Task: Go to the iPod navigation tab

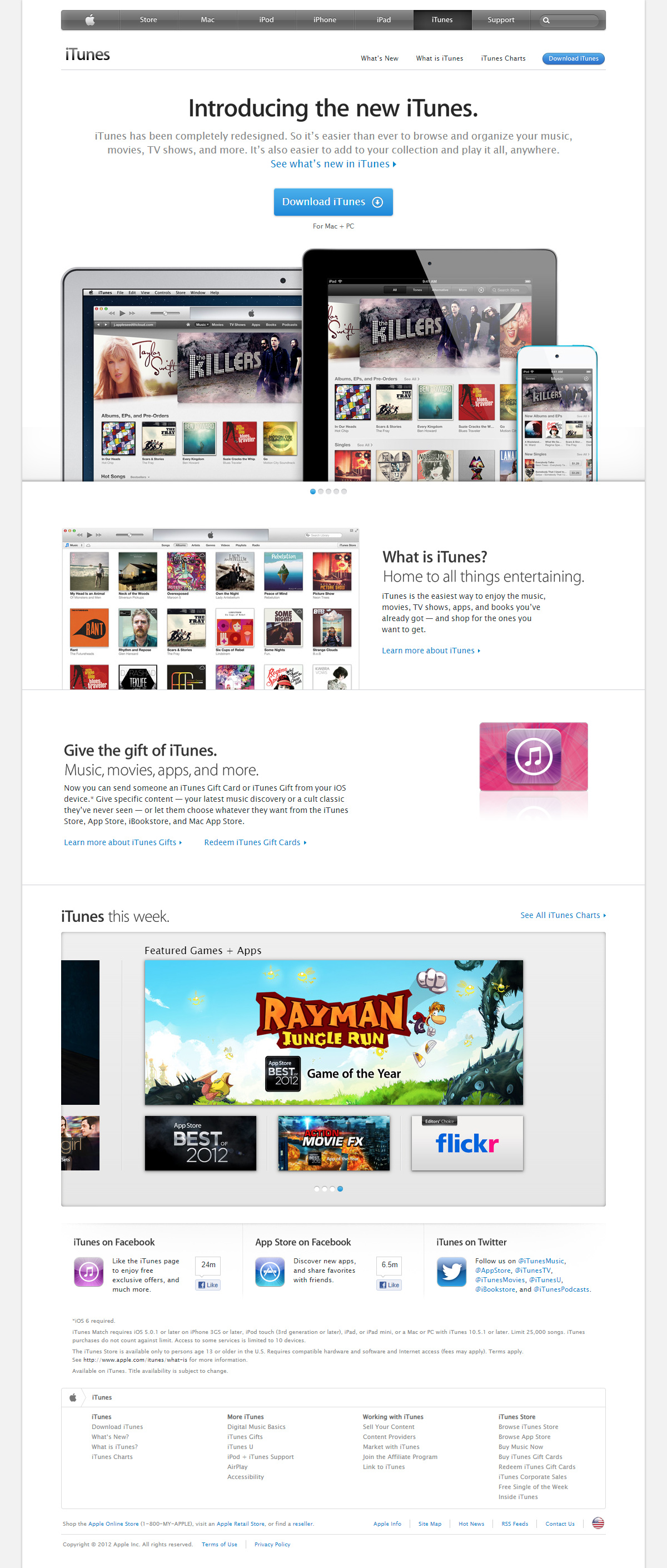Action: coord(267,20)
